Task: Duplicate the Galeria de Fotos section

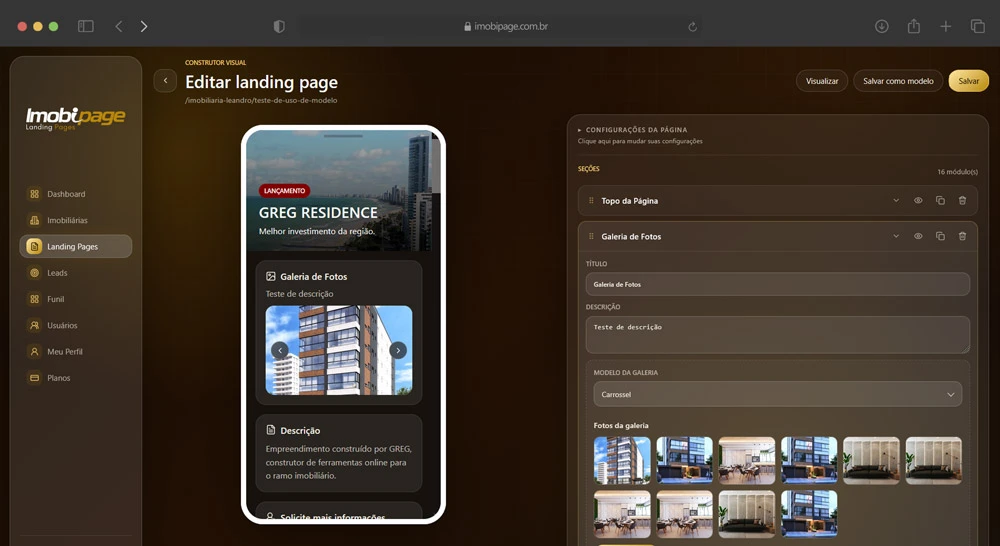Action: (940, 236)
